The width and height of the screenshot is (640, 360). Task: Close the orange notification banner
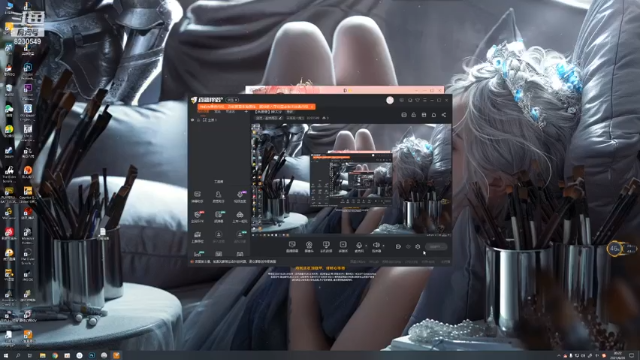[x=312, y=107]
